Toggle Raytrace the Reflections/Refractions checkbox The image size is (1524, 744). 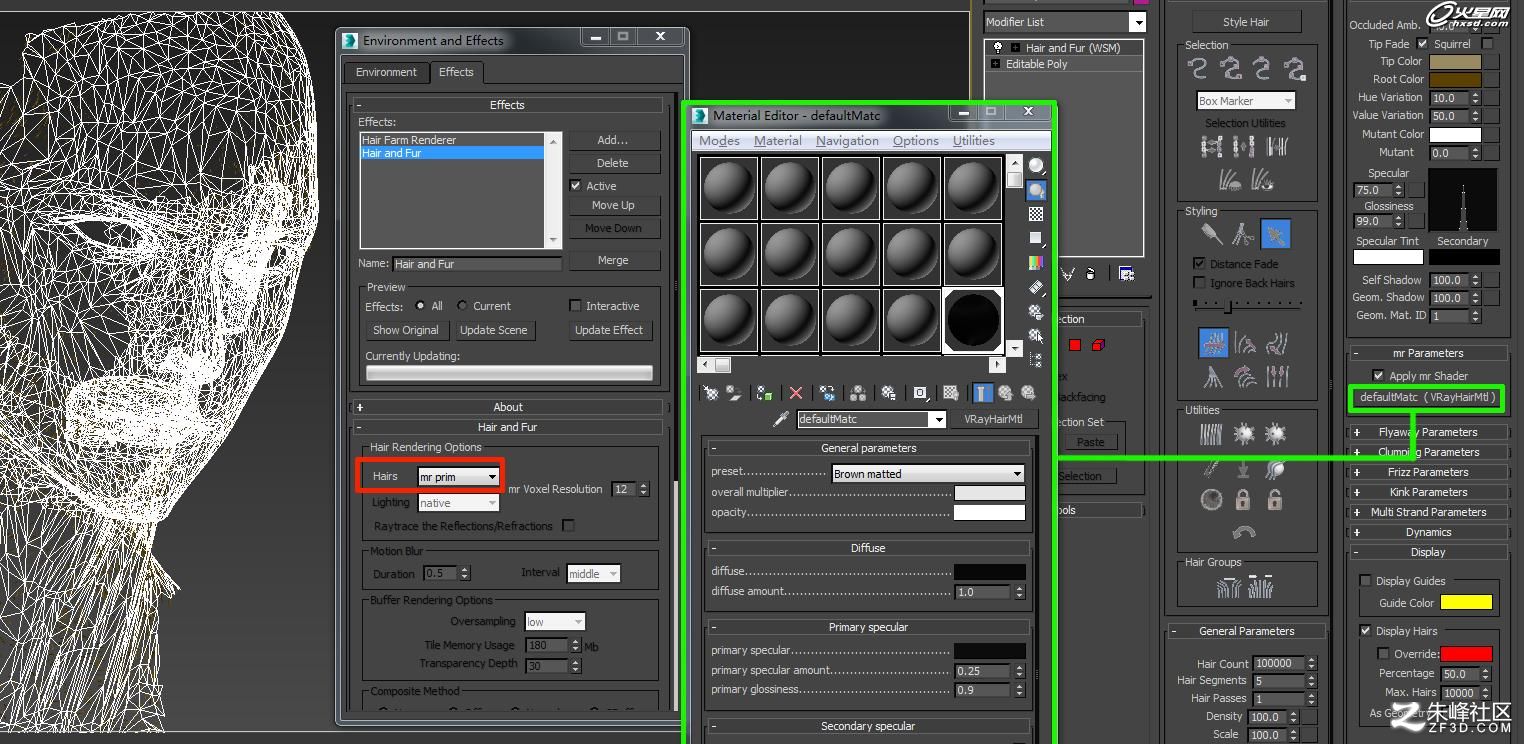click(568, 525)
